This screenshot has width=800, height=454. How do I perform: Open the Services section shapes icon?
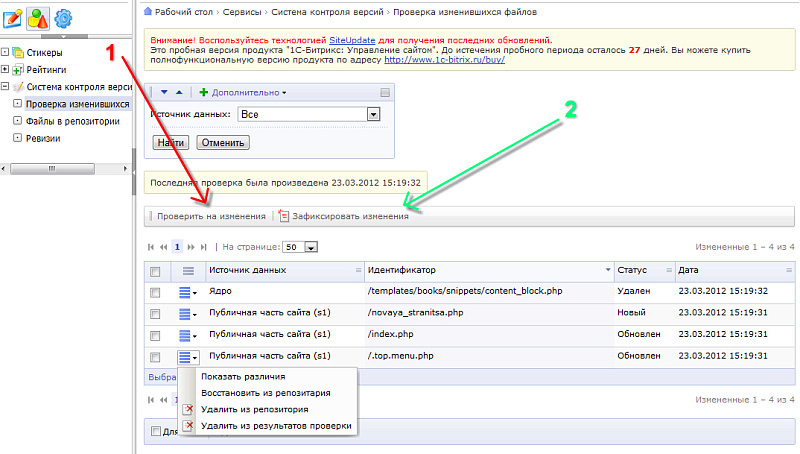tap(39, 17)
